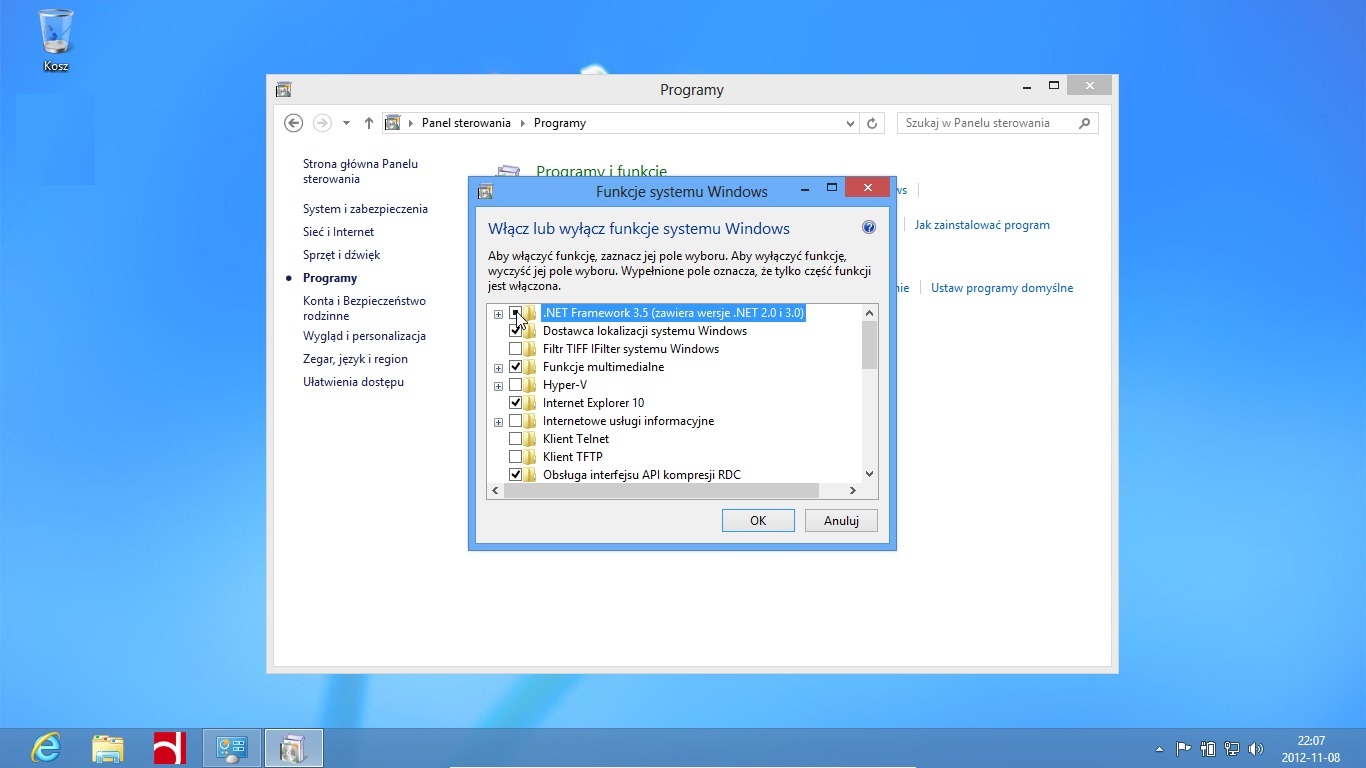
Task: Click the breadcrumb arrow before Panel sterowania
Action: (410, 123)
